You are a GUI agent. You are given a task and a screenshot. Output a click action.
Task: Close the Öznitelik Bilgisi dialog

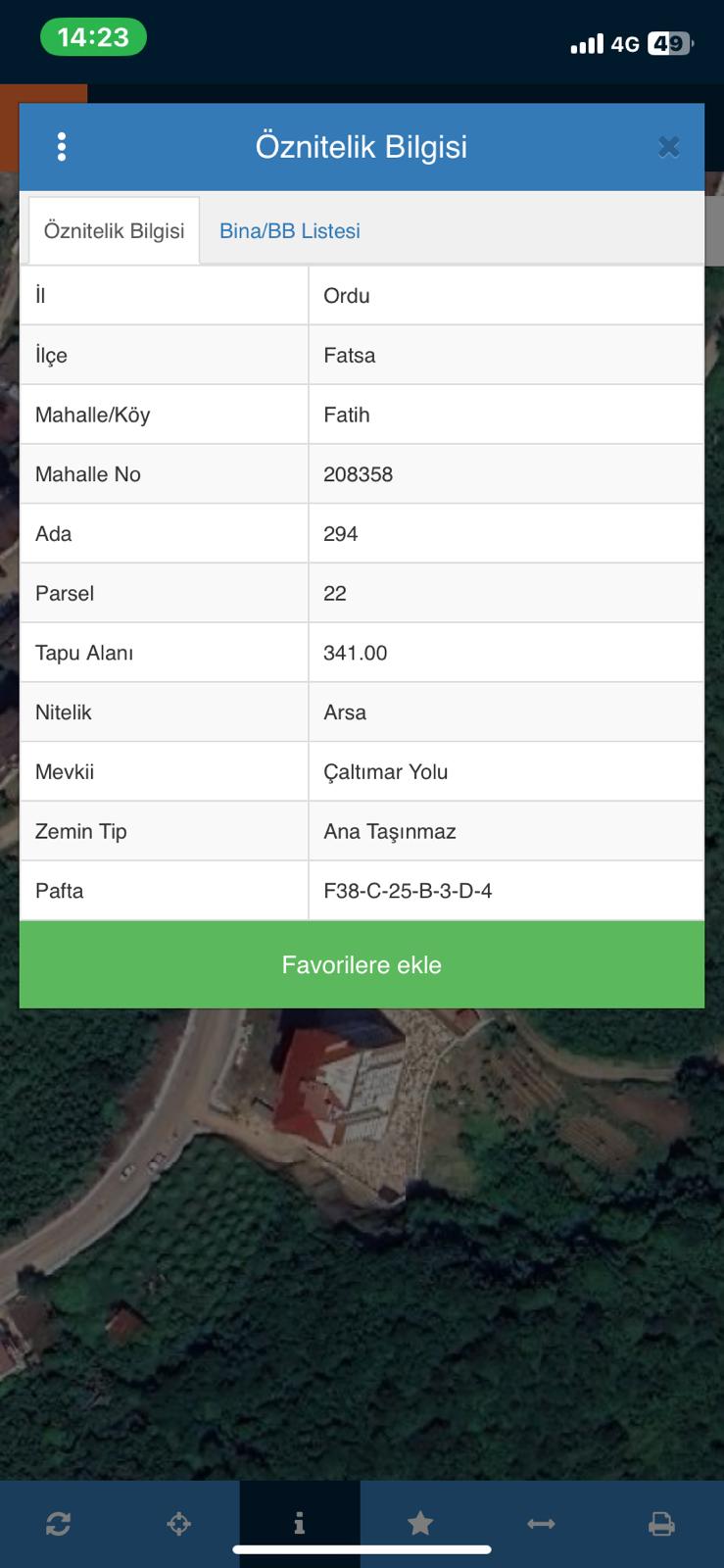tap(668, 147)
